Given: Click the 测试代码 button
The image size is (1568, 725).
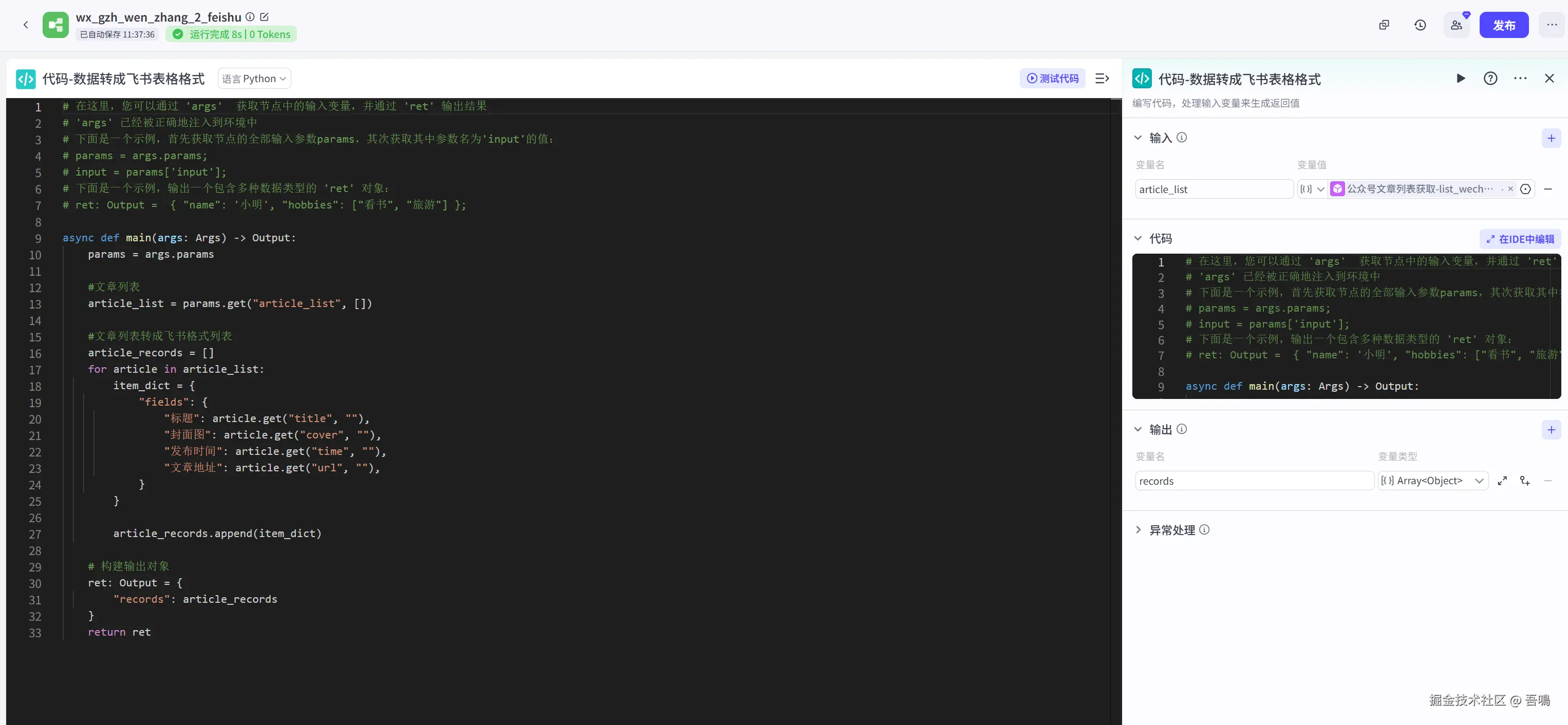Looking at the screenshot, I should 1052,79.
